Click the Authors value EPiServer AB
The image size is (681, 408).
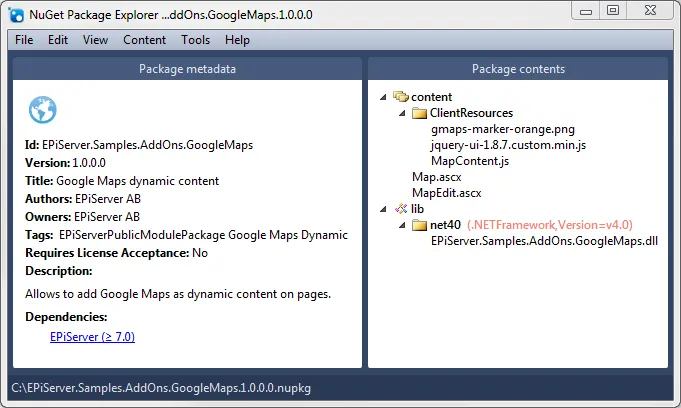tap(108, 199)
